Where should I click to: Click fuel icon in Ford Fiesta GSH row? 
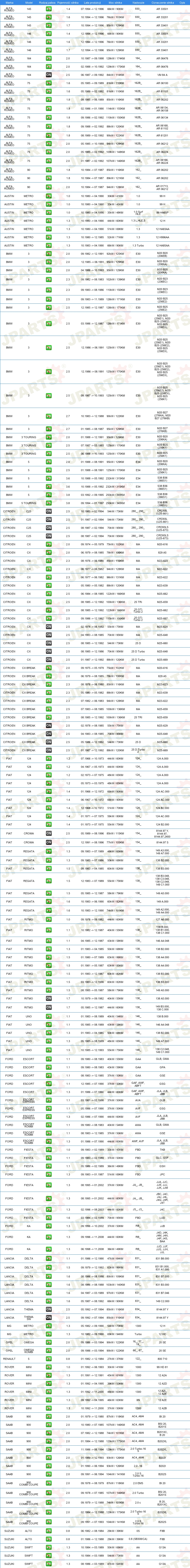(49, 1166)
